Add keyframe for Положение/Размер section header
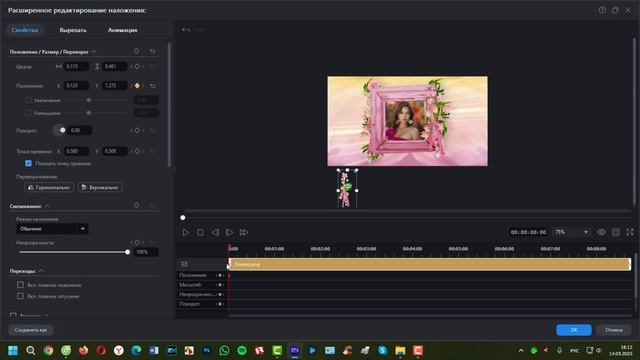The height and width of the screenshot is (360, 640). 136,51
